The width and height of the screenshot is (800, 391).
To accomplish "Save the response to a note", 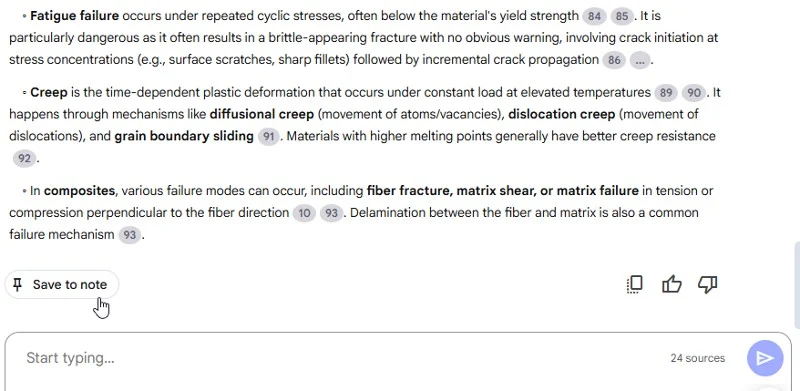I will pyautogui.click(x=62, y=284).
